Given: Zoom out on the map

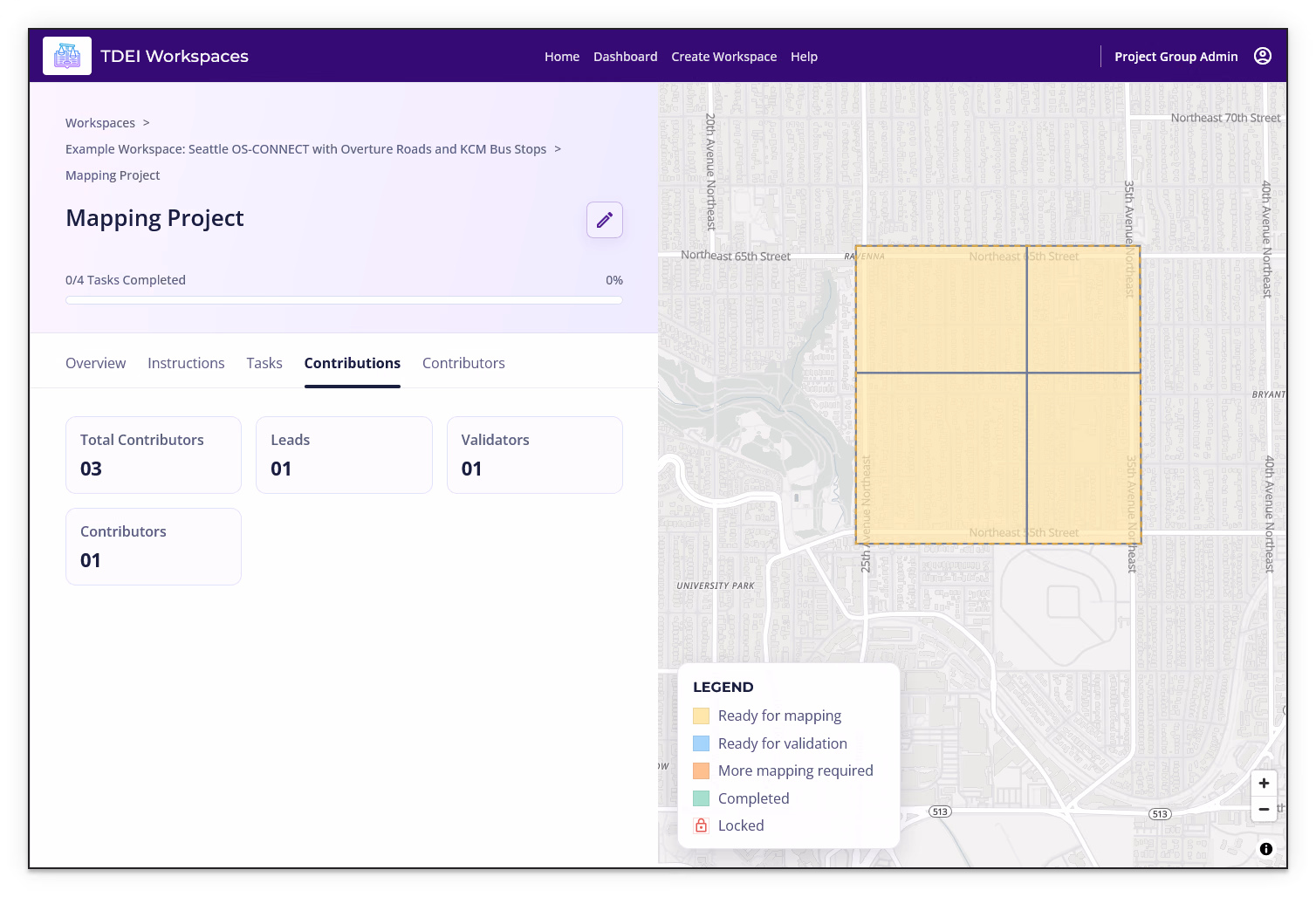Looking at the screenshot, I should (x=1264, y=809).
